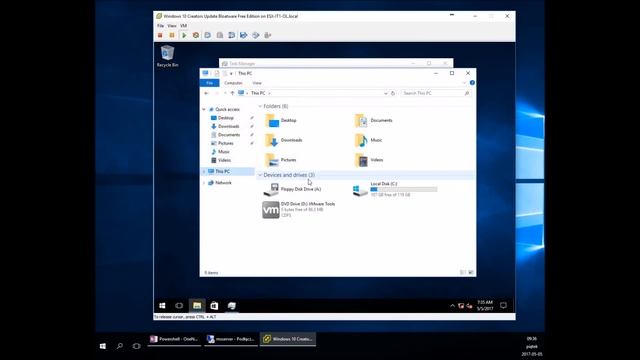Click the Refresh button beside address bar

(x=393, y=93)
